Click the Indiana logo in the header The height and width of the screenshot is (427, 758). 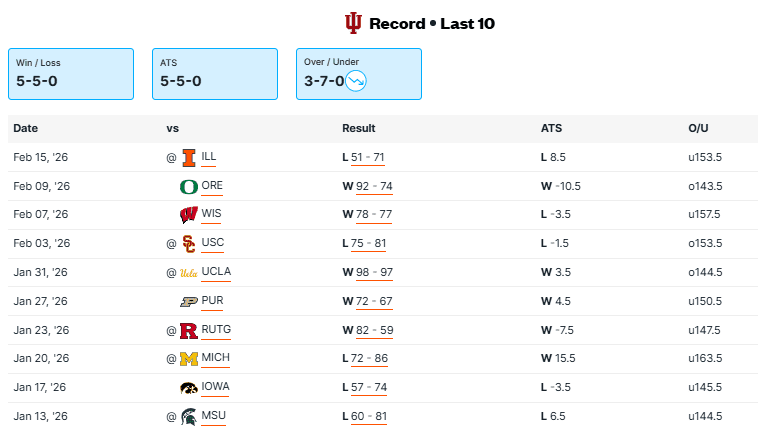point(353,23)
